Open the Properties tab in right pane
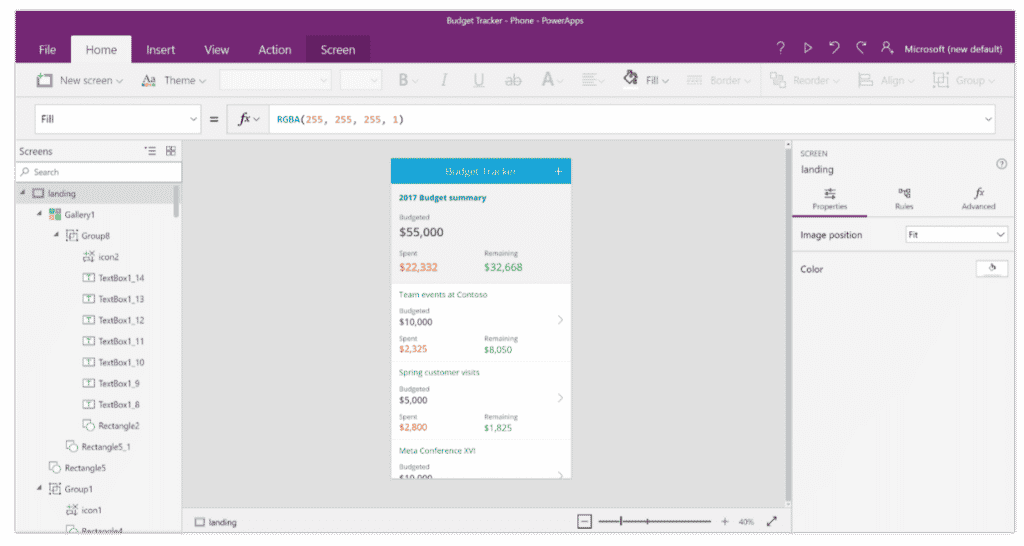This screenshot has height=546, width=1024. (829, 199)
